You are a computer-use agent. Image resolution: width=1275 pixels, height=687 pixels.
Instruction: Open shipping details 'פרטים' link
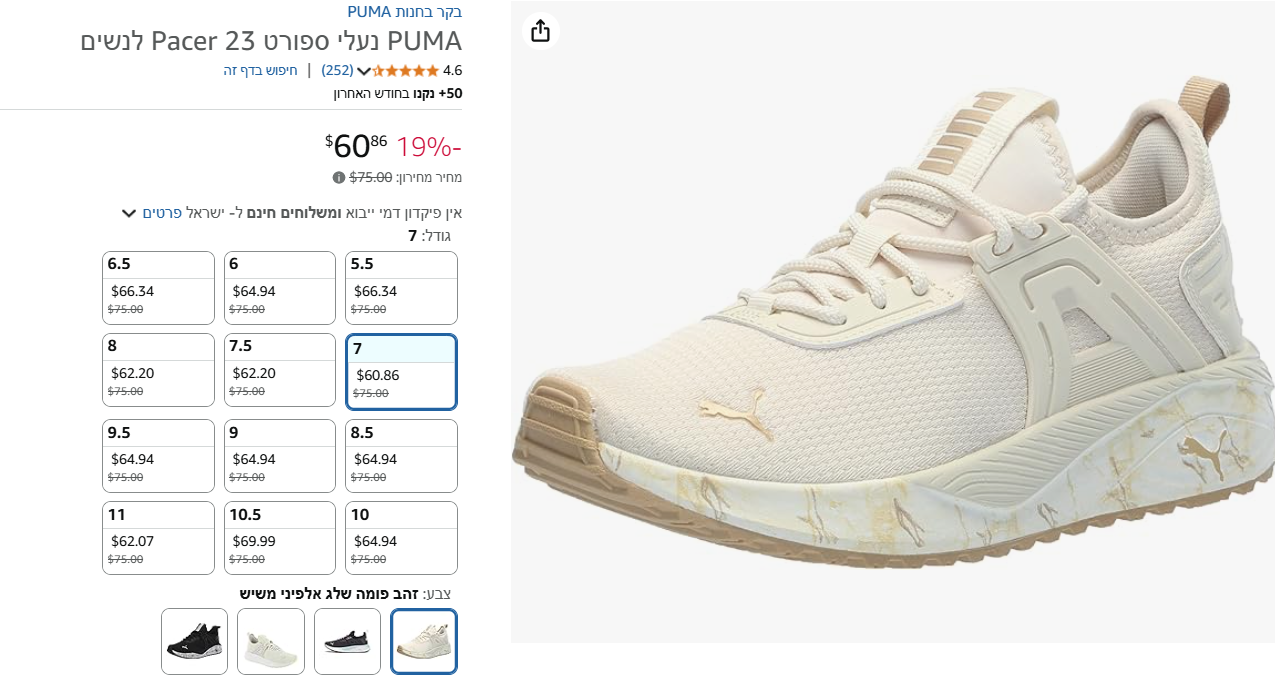tap(162, 213)
